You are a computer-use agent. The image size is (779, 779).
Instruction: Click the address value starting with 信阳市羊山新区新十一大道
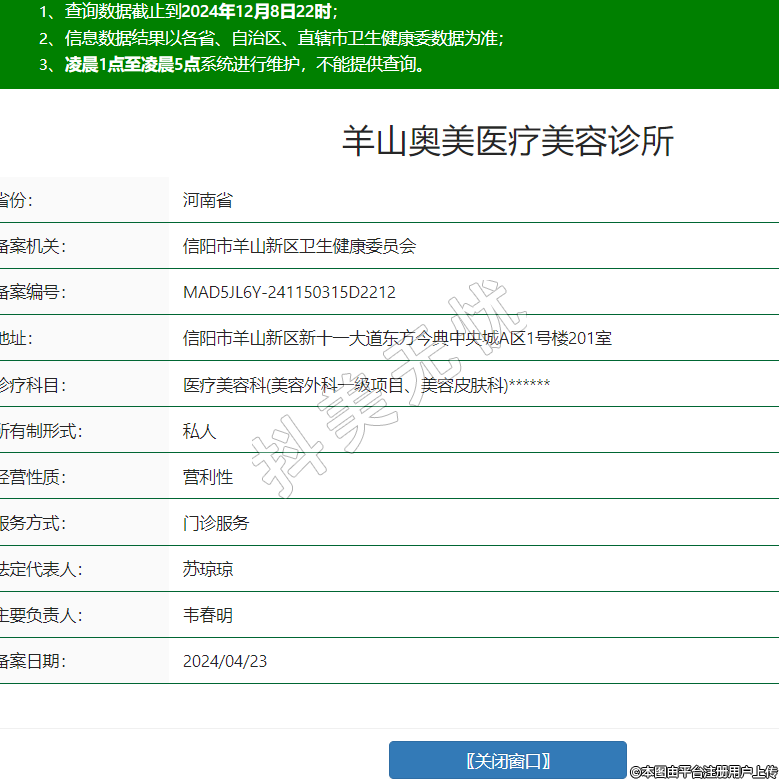(x=397, y=339)
